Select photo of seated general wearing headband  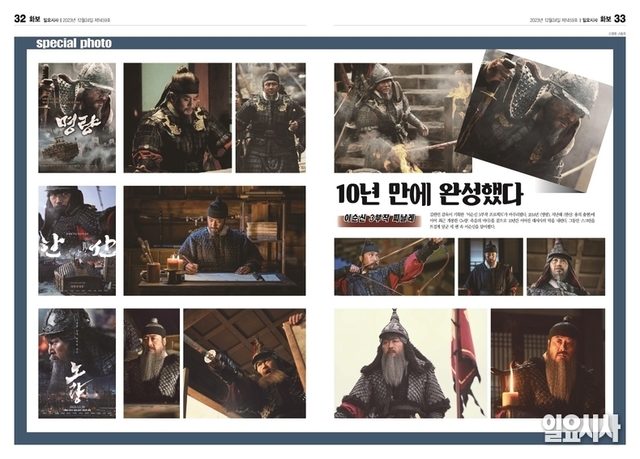tap(178, 118)
